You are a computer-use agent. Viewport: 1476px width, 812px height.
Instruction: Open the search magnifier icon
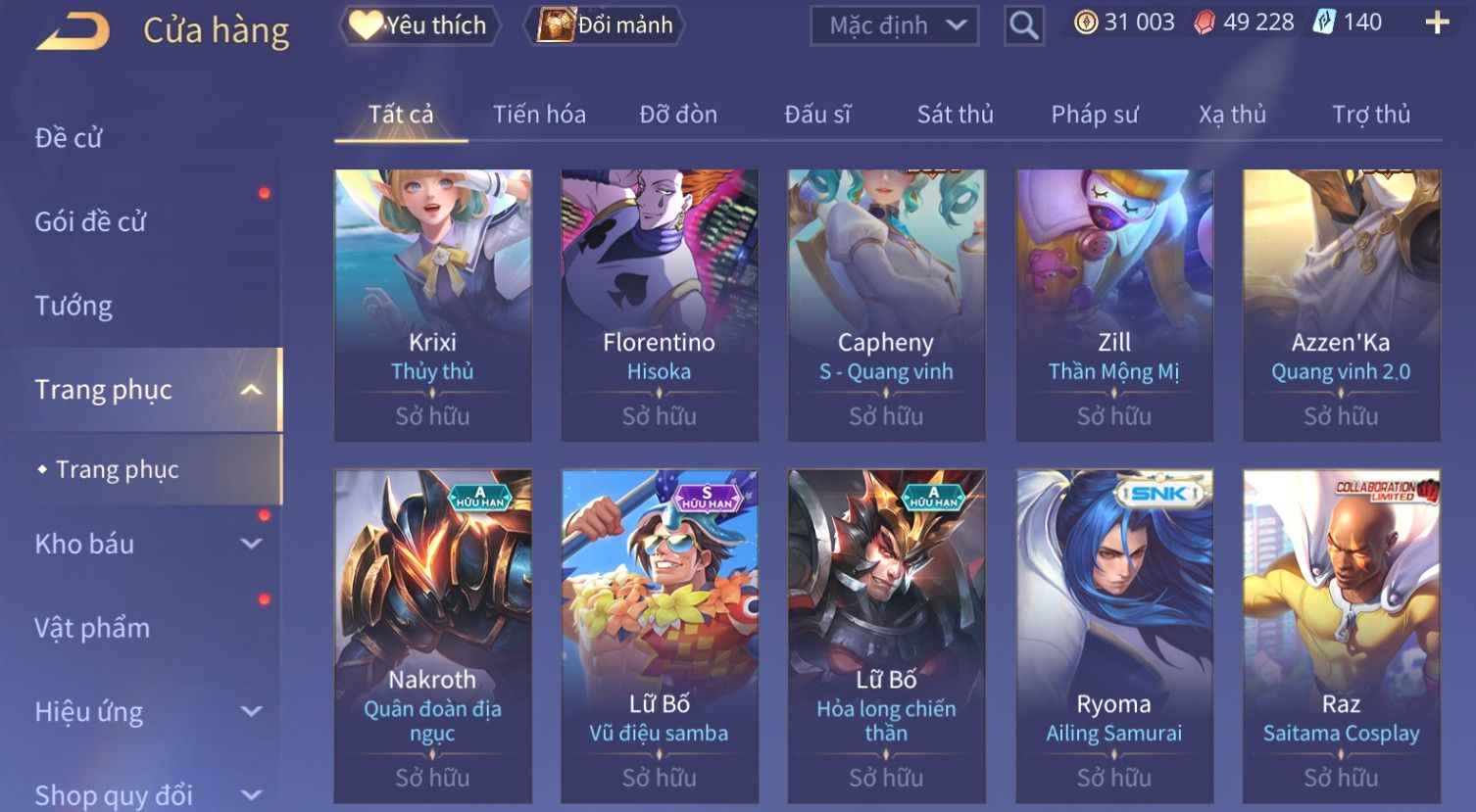pos(1023,24)
